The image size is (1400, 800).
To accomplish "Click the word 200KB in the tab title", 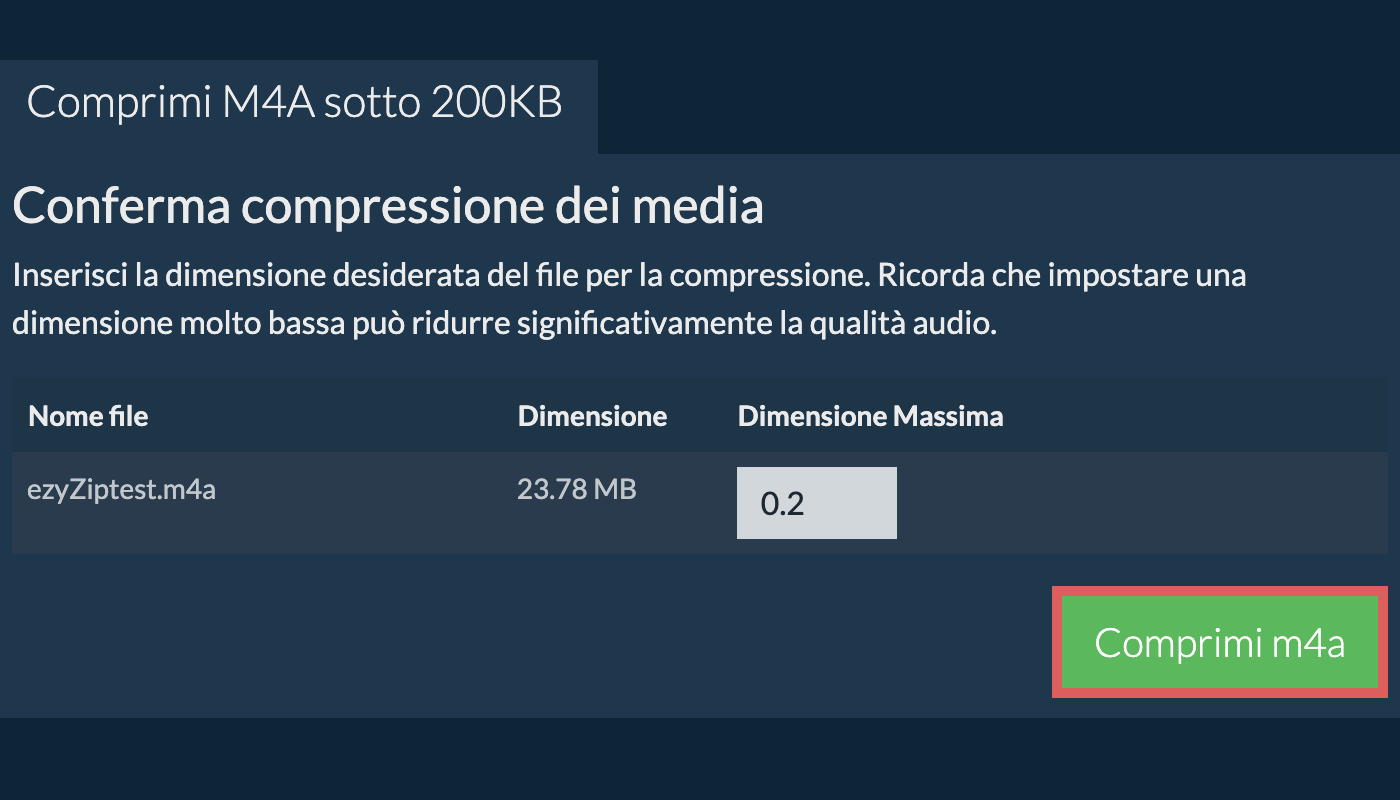I will coord(496,103).
